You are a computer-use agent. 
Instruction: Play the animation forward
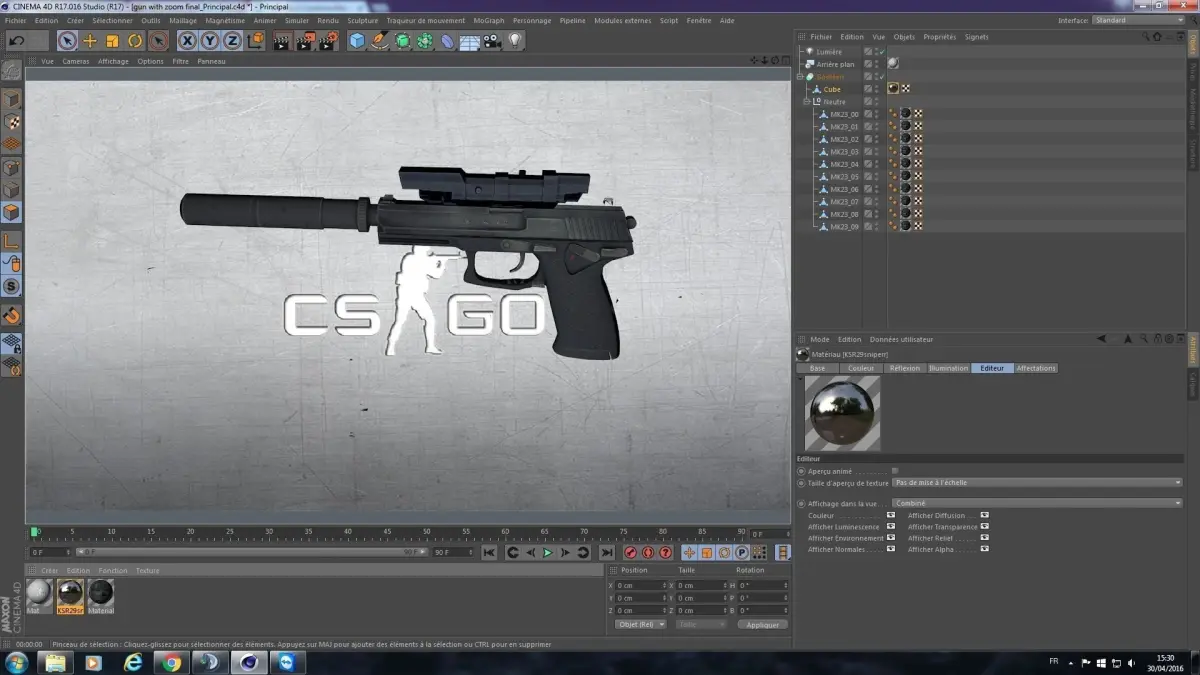click(x=547, y=553)
